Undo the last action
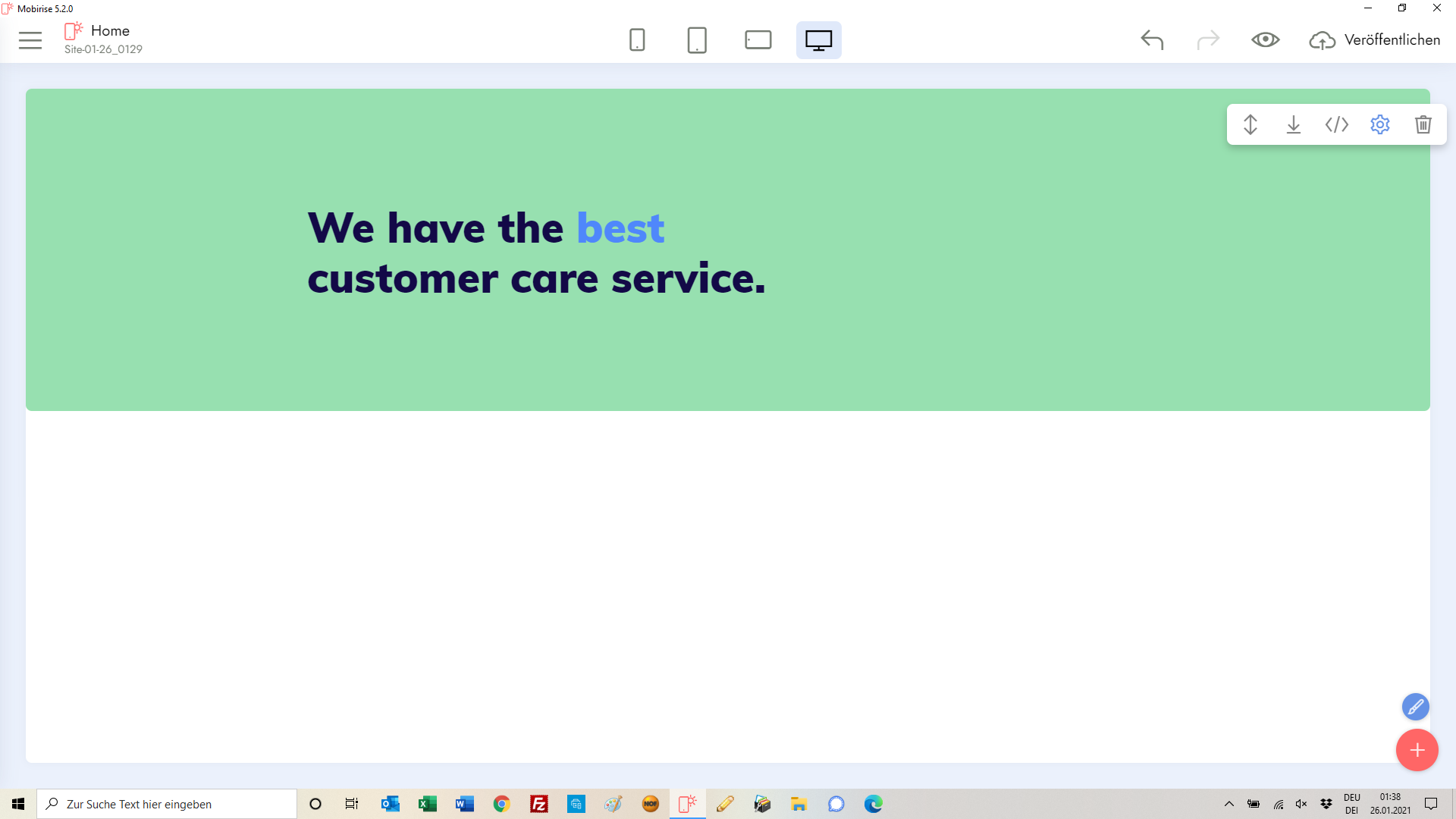 pyautogui.click(x=1152, y=40)
